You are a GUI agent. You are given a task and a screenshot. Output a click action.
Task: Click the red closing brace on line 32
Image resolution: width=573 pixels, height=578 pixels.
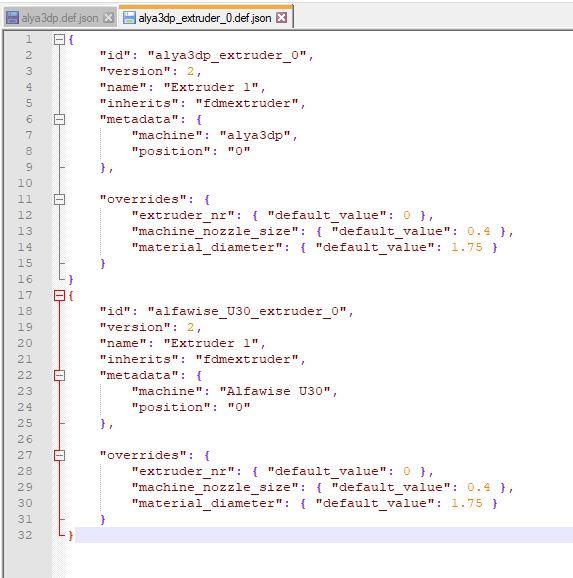pos(71,536)
